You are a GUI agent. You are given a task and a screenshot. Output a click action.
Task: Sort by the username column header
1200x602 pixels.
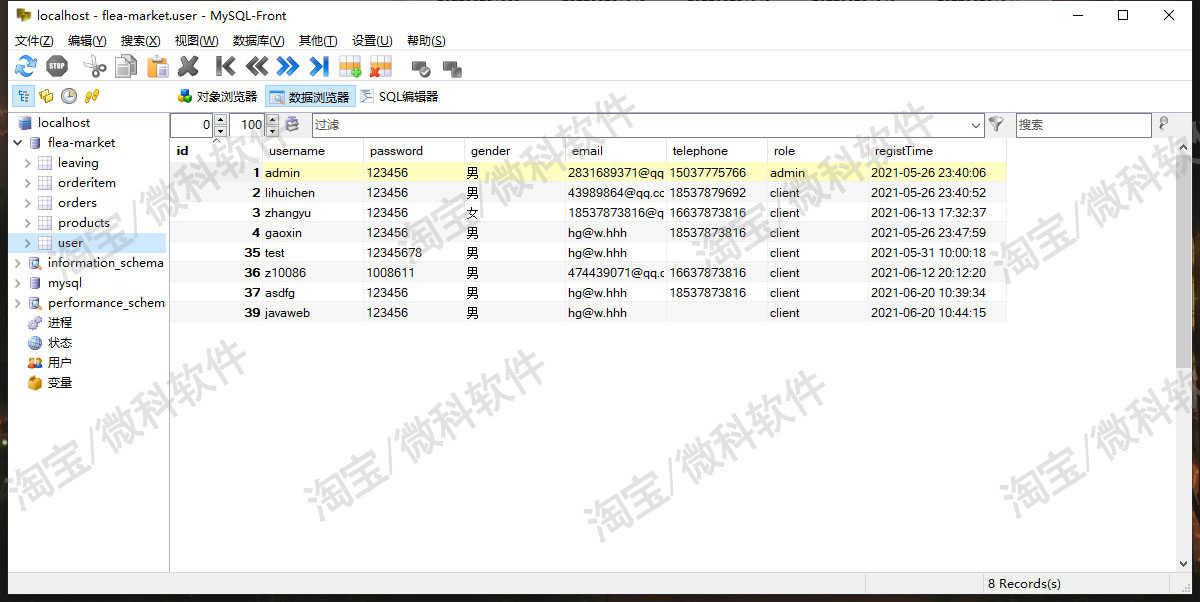tap(313, 151)
